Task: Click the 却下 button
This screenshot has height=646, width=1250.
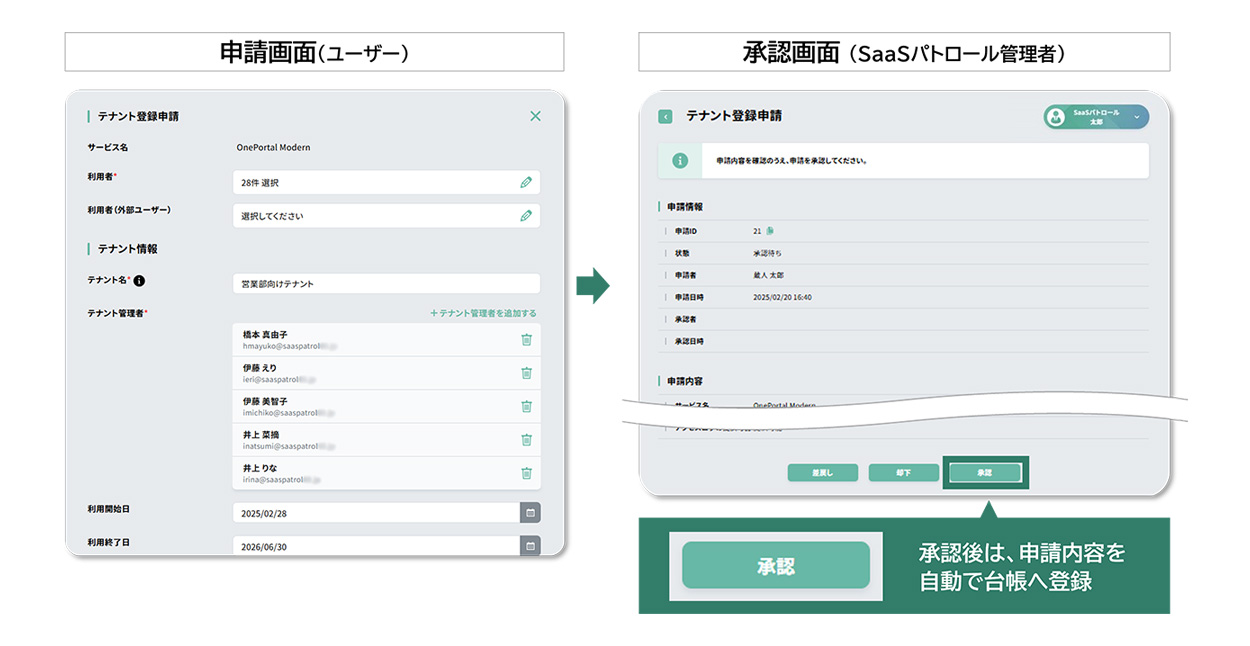Action: [x=904, y=473]
